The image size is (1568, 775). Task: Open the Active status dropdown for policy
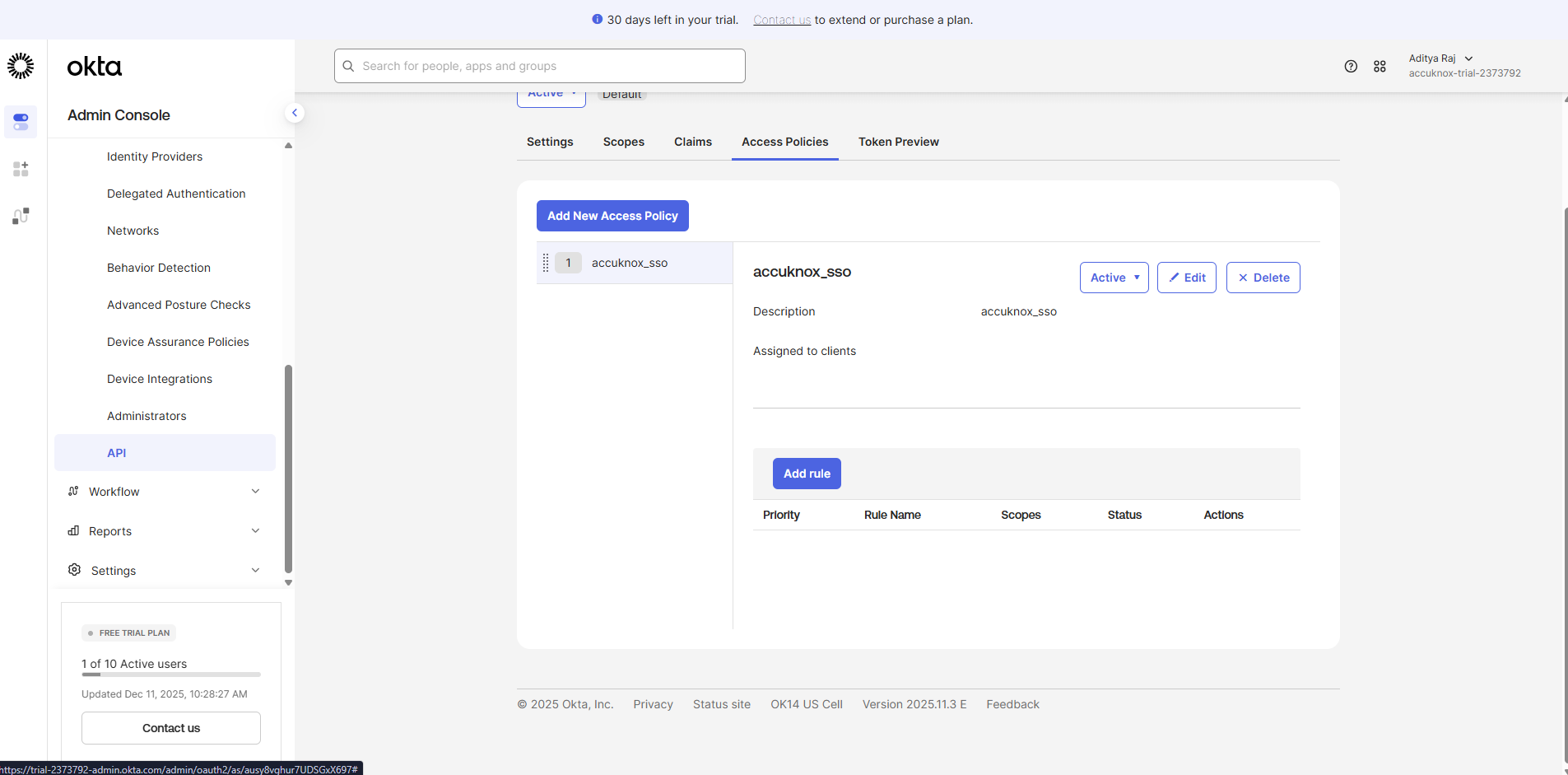point(1114,278)
